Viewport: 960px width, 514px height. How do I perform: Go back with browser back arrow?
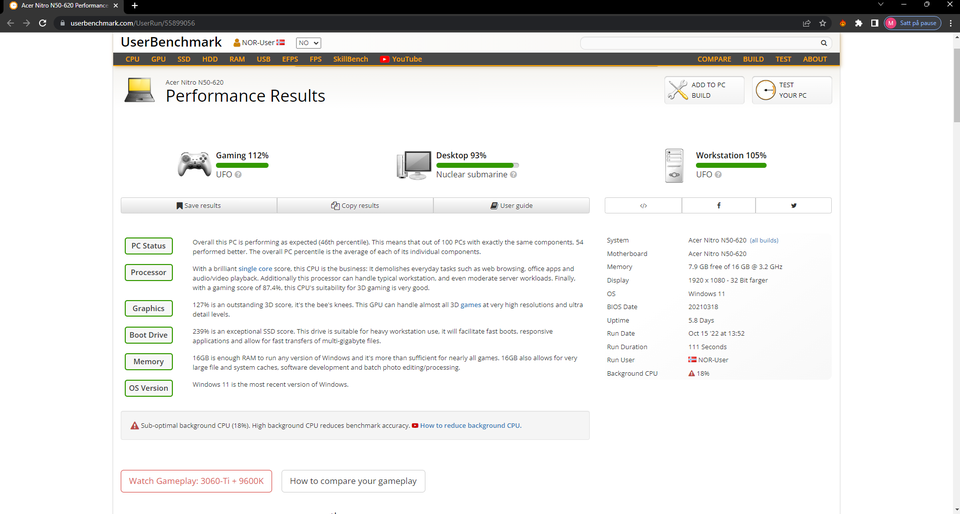pyautogui.click(x=10, y=23)
